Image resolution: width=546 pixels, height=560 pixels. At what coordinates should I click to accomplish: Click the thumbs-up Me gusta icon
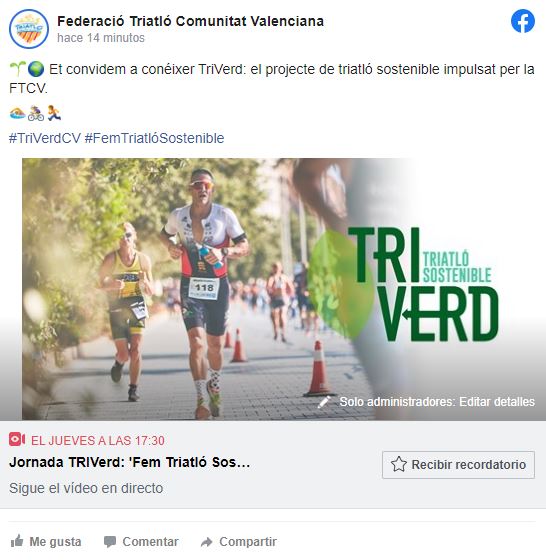[17, 541]
